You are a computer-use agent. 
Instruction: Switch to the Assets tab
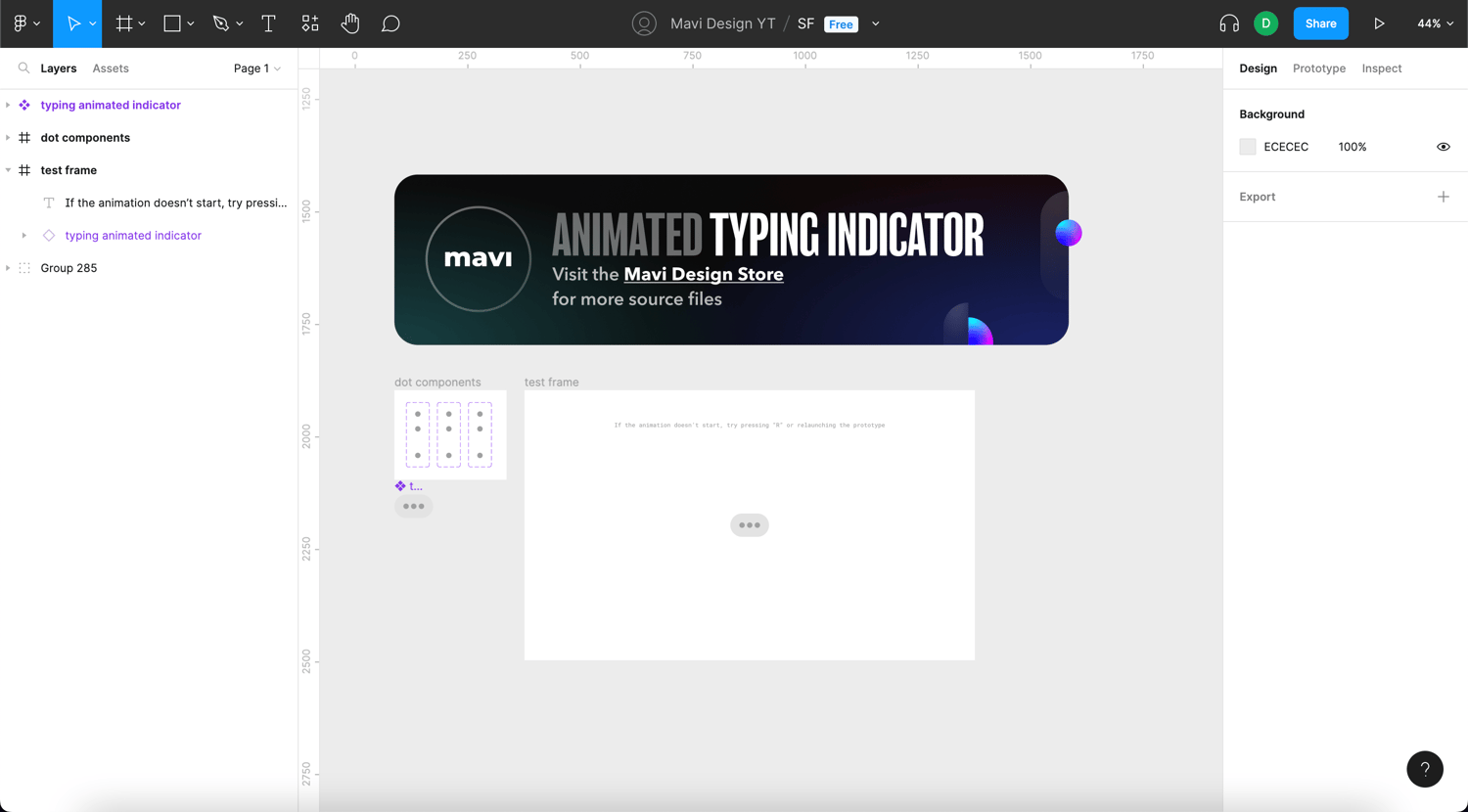[x=111, y=68]
